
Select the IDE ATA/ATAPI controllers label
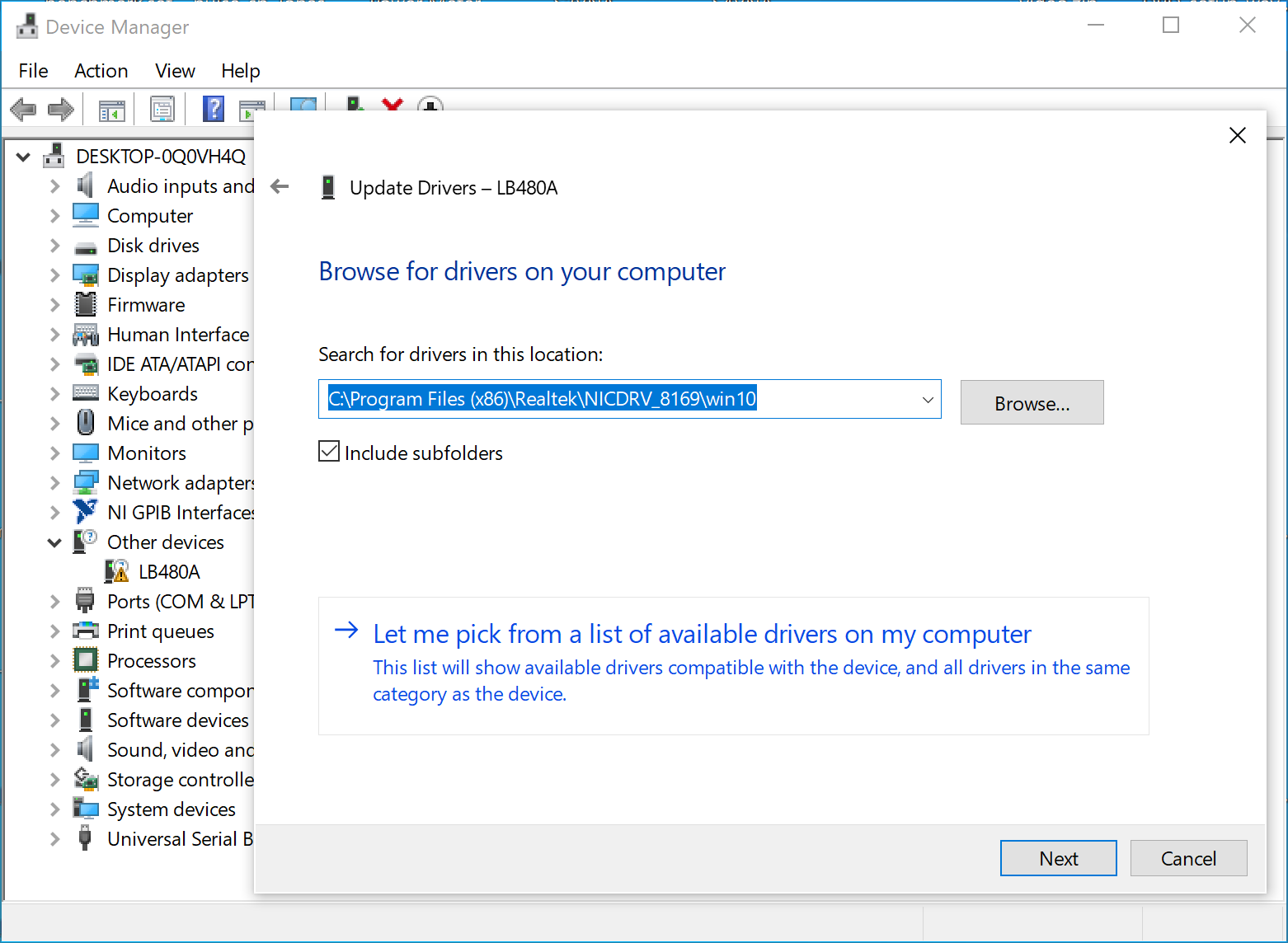(180, 364)
